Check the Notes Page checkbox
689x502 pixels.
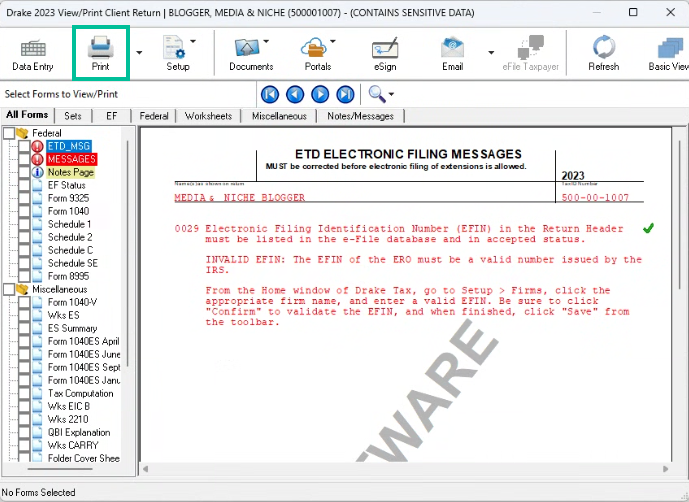[x=24, y=172]
